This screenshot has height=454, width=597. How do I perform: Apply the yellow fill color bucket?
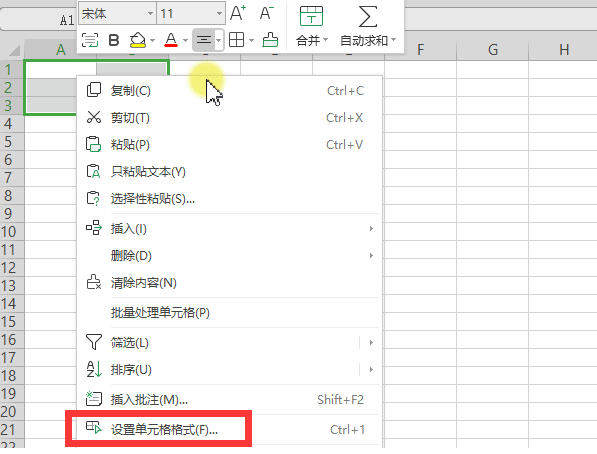tap(137, 40)
